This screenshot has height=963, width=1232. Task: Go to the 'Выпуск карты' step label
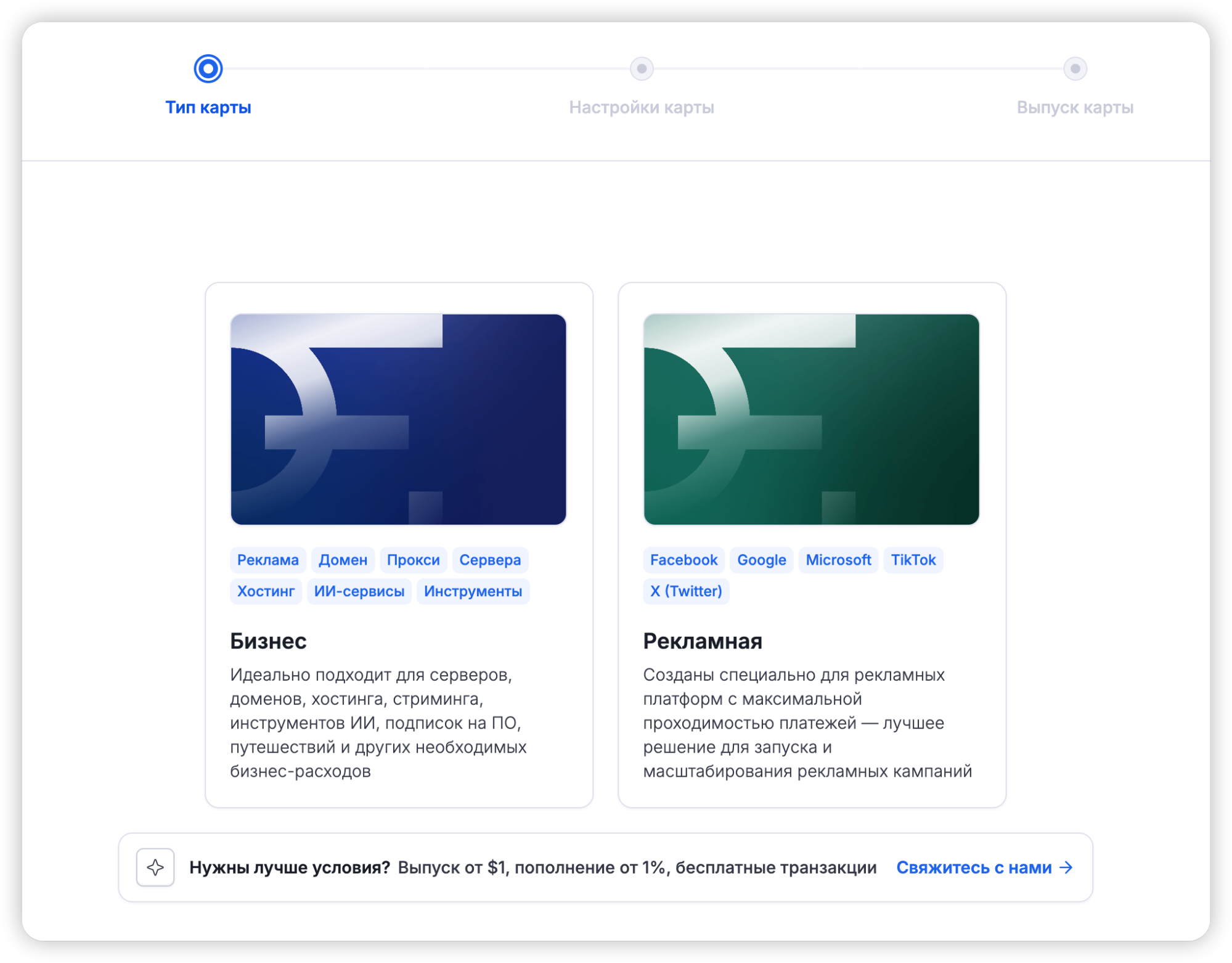coord(1075,107)
